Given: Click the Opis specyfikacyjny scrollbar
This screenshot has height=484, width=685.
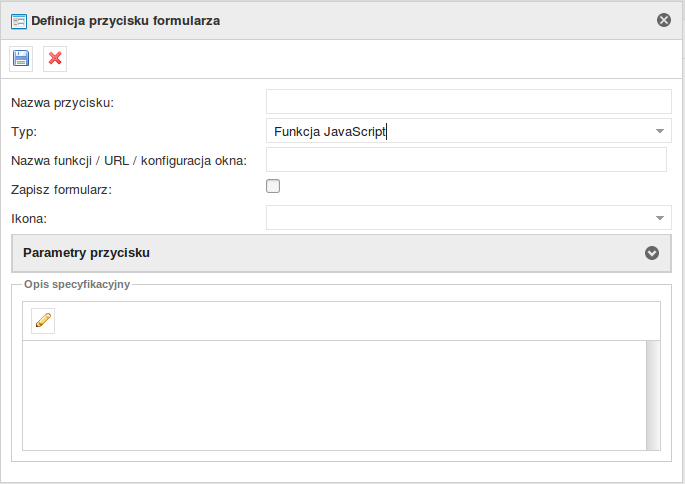Looking at the screenshot, I should (x=653, y=395).
